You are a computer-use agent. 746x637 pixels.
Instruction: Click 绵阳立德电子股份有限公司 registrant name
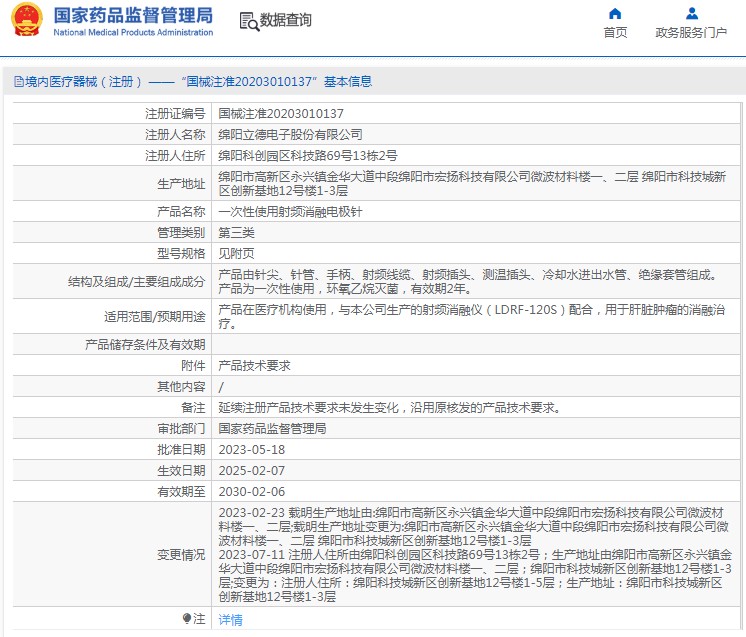point(290,134)
